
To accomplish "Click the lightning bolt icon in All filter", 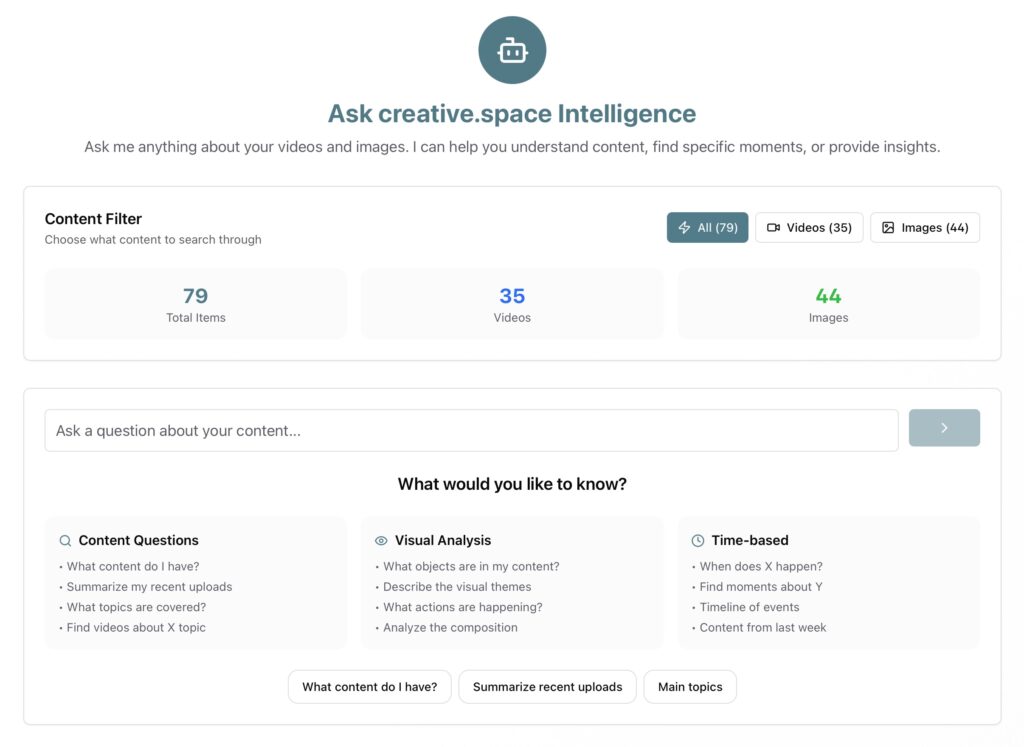I will click(x=685, y=228).
